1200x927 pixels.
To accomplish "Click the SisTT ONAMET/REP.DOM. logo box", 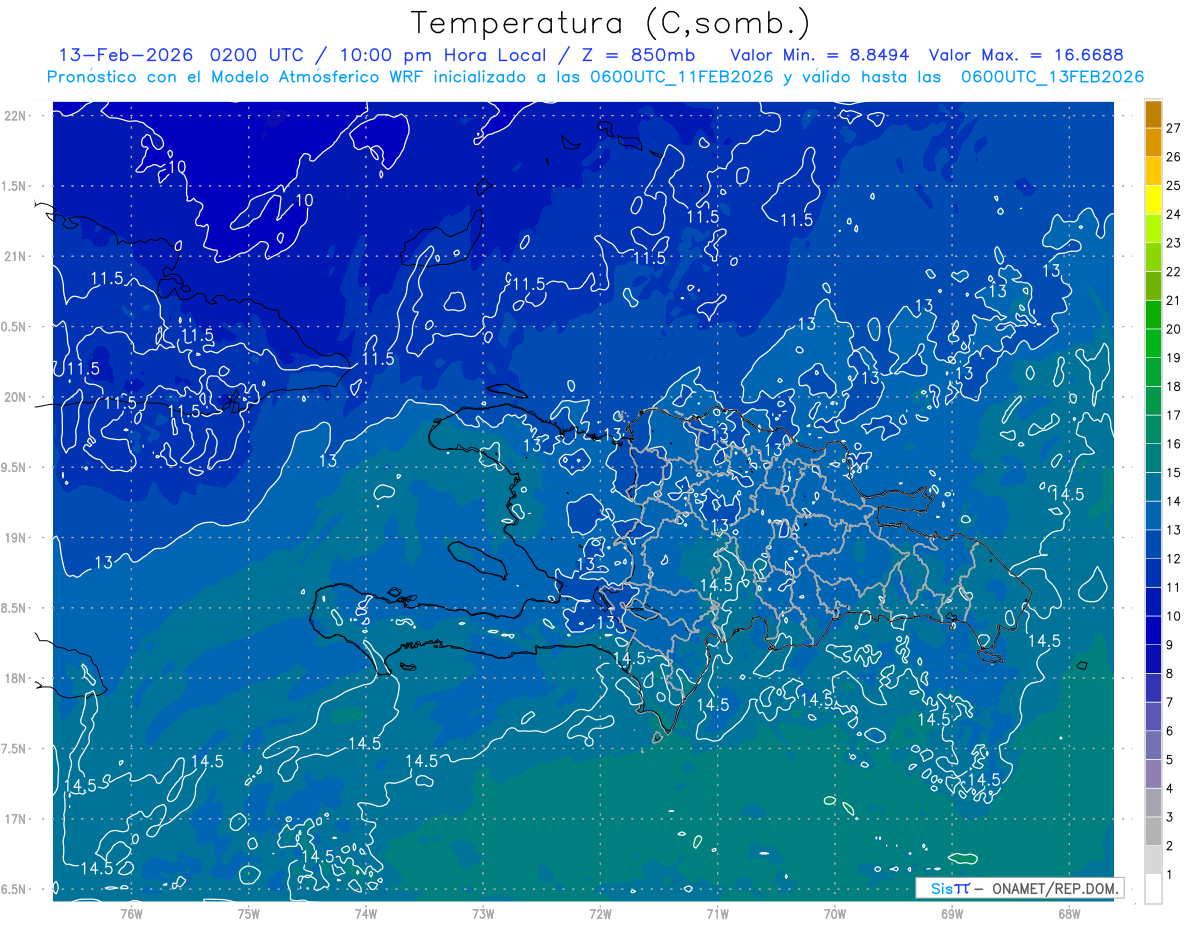I will (1019, 888).
